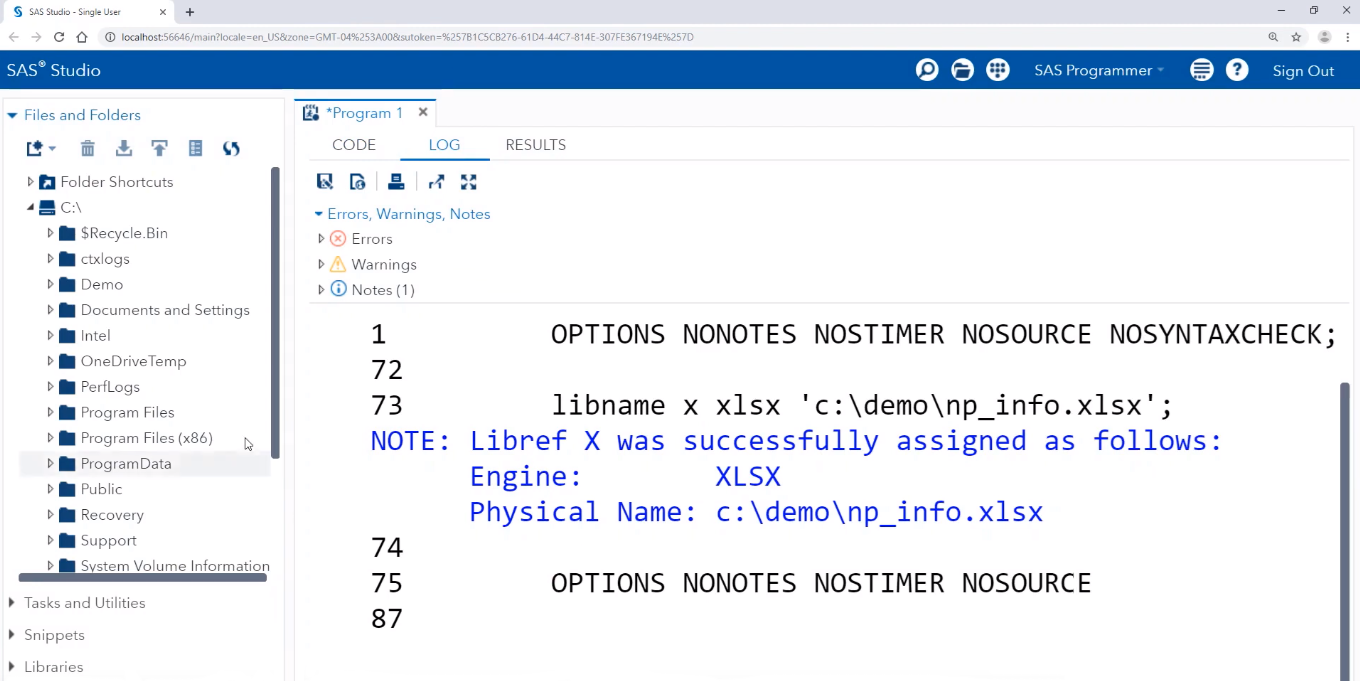Expand the Folder Shortcuts node
The height and width of the screenshot is (681, 1360).
pyautogui.click(x=30, y=182)
